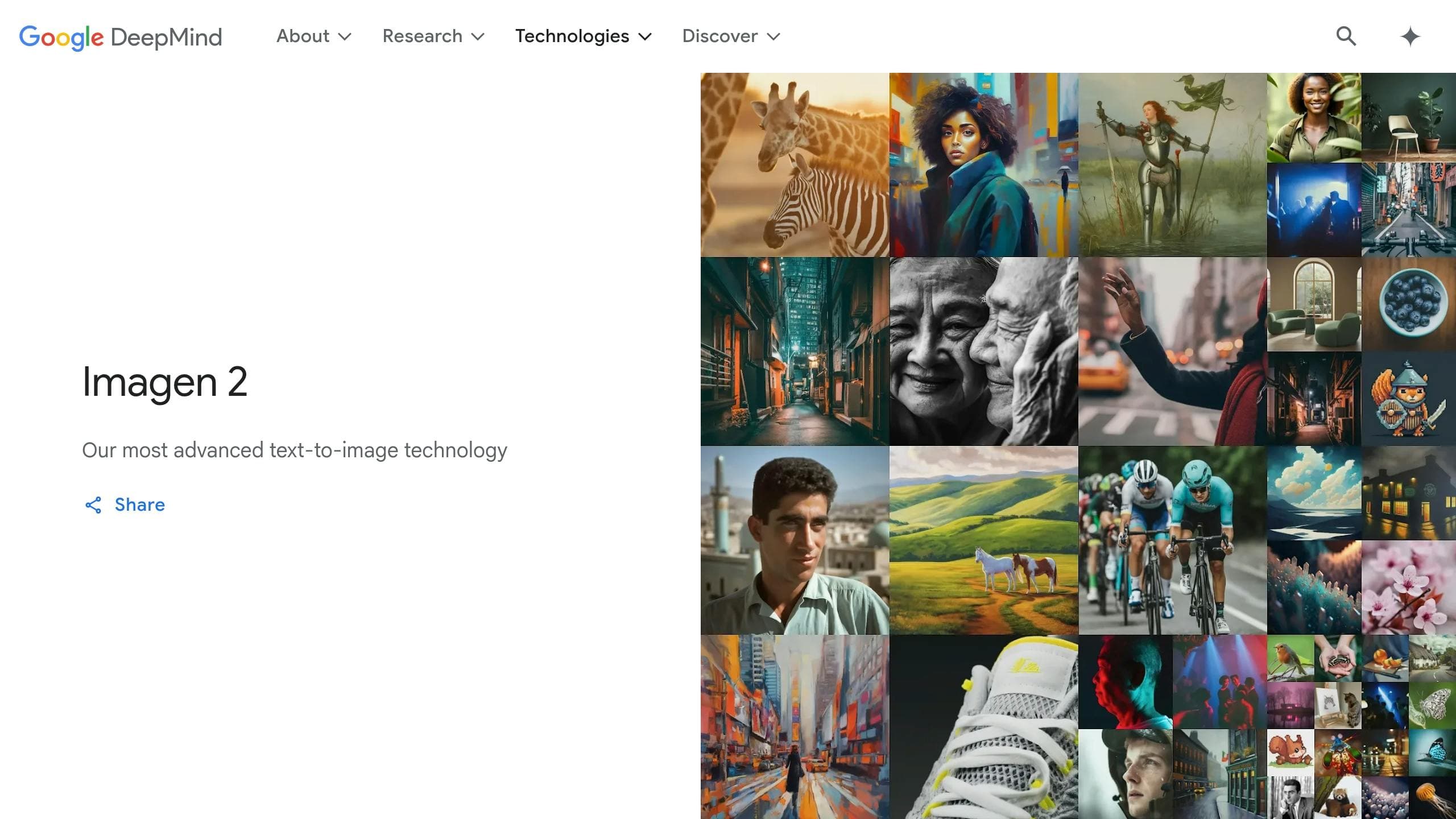Open the house with lit windows image

tap(1409, 493)
